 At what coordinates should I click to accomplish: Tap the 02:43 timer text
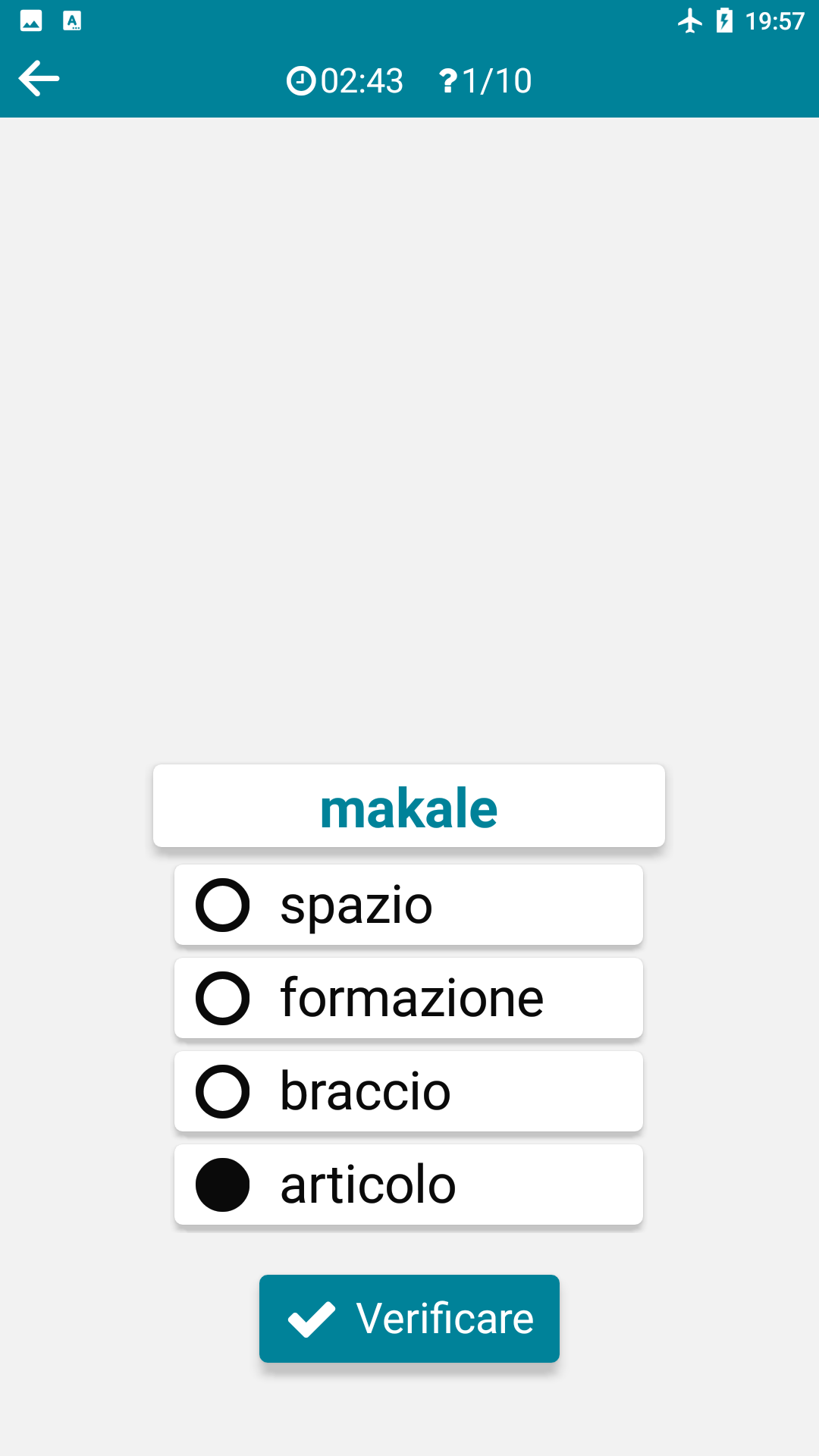[362, 80]
